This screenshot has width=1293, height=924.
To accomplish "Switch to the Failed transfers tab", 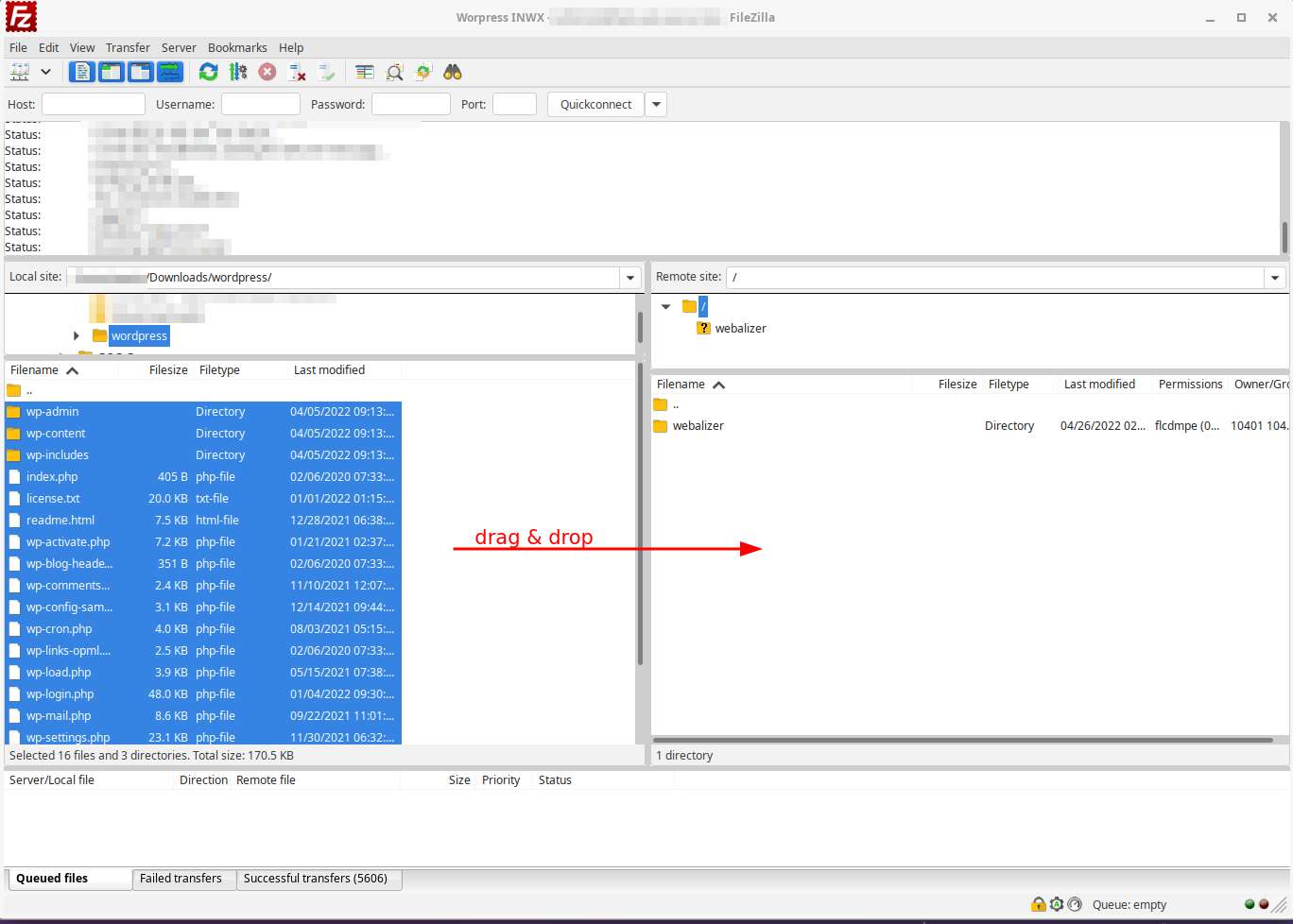I will point(184,879).
